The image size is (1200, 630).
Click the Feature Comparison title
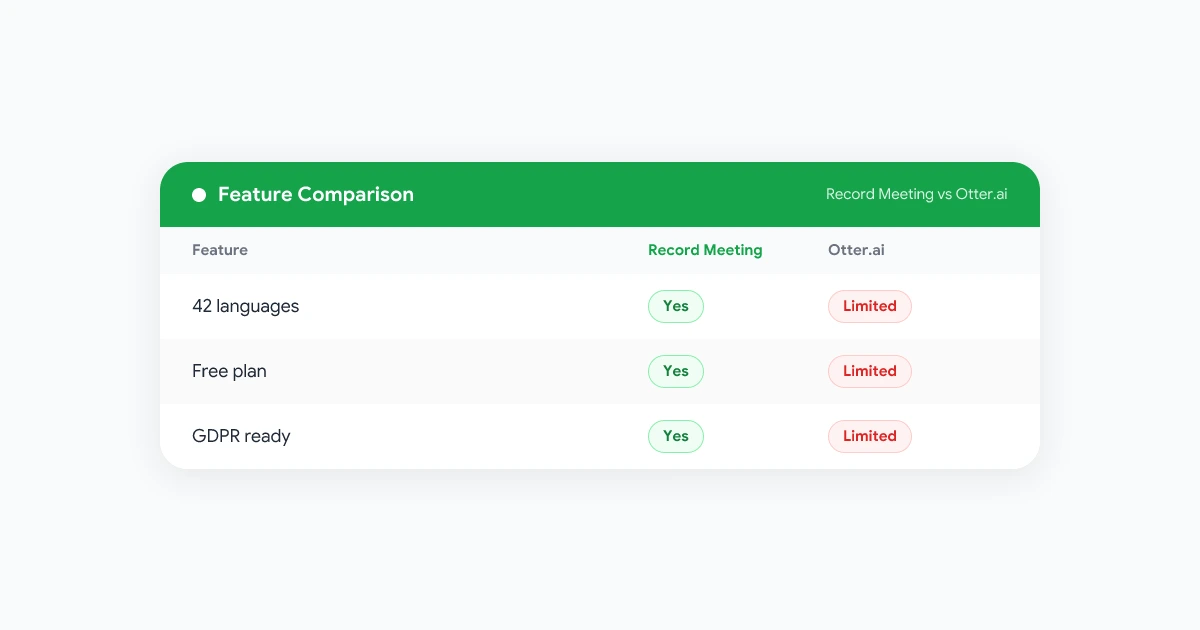(x=316, y=195)
